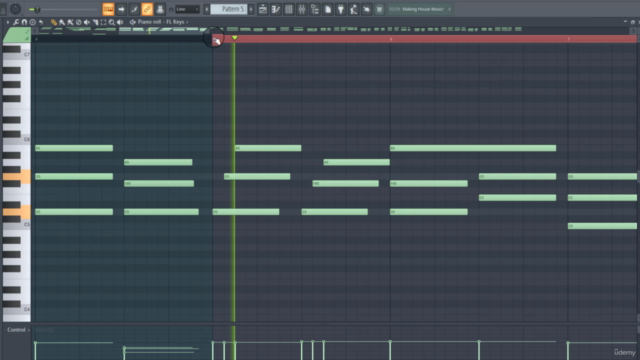Open the Pattern 5 selector
The width and height of the screenshot is (640, 360).
point(229,9)
